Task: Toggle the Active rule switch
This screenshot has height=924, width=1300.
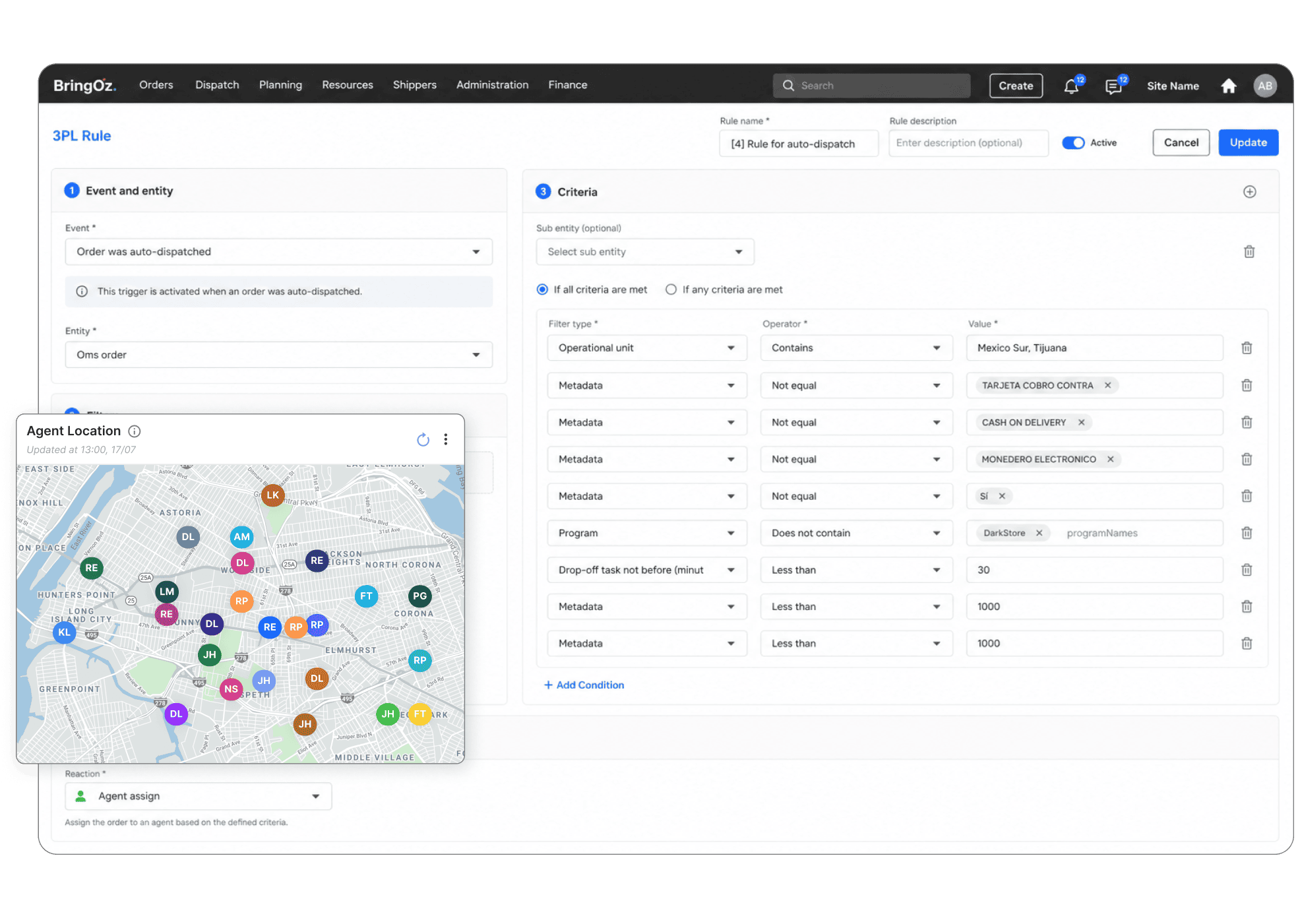Action: pyautogui.click(x=1073, y=142)
